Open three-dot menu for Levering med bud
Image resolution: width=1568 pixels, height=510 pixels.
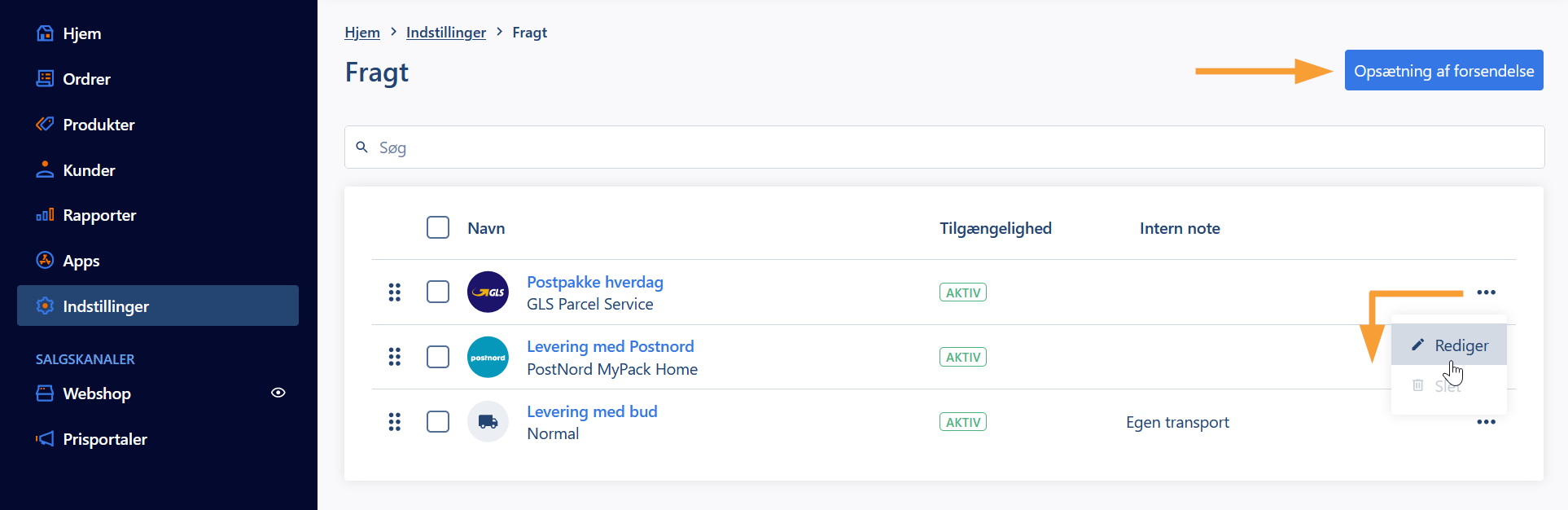point(1486,422)
